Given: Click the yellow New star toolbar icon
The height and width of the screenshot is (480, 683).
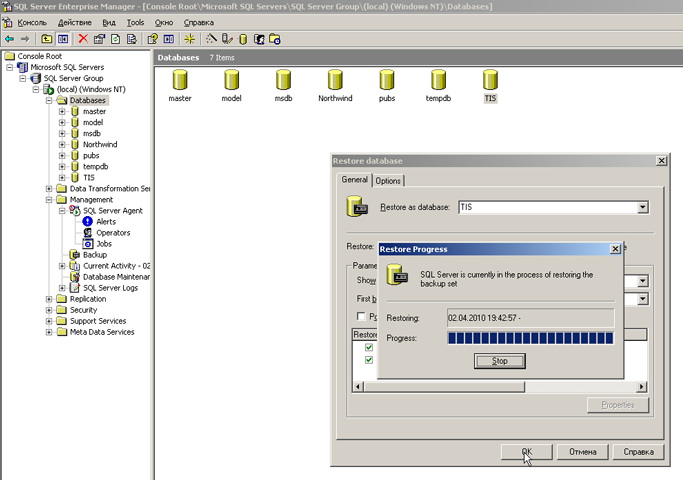Looking at the screenshot, I should point(189,39).
